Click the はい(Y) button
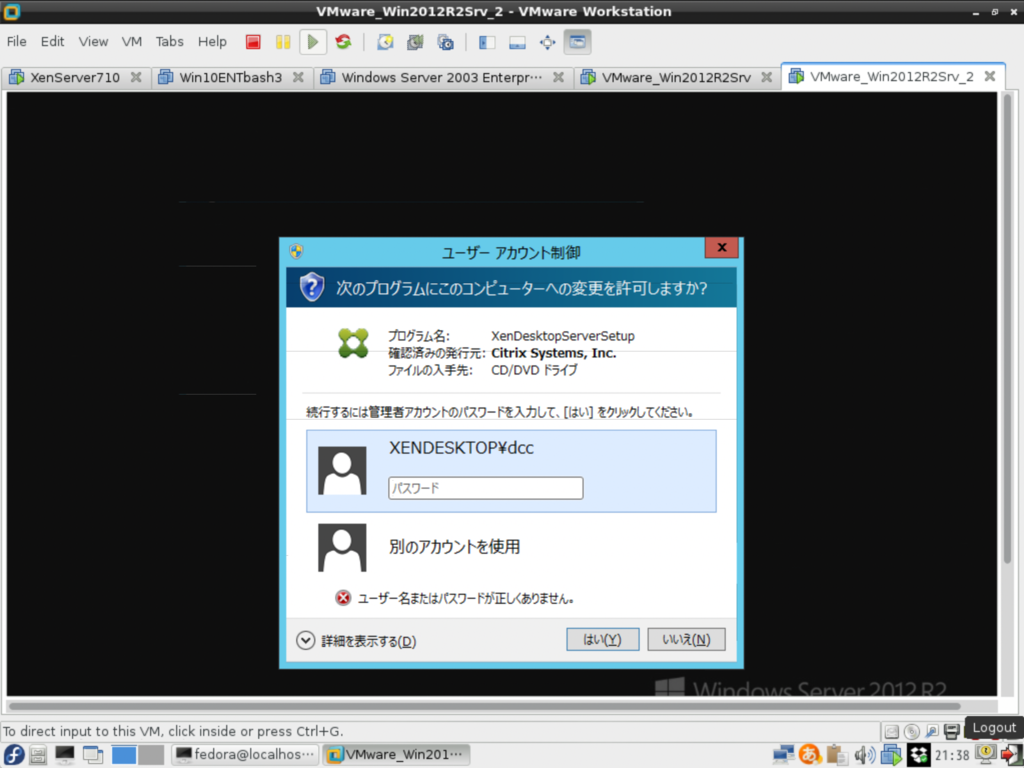1024x768 pixels. pos(602,639)
